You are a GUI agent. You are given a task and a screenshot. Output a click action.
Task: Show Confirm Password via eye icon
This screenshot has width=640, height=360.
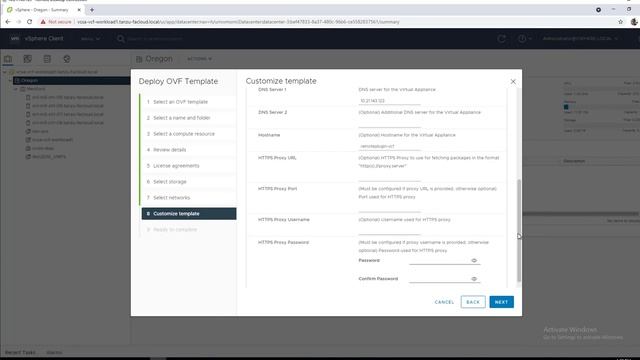[474, 279]
